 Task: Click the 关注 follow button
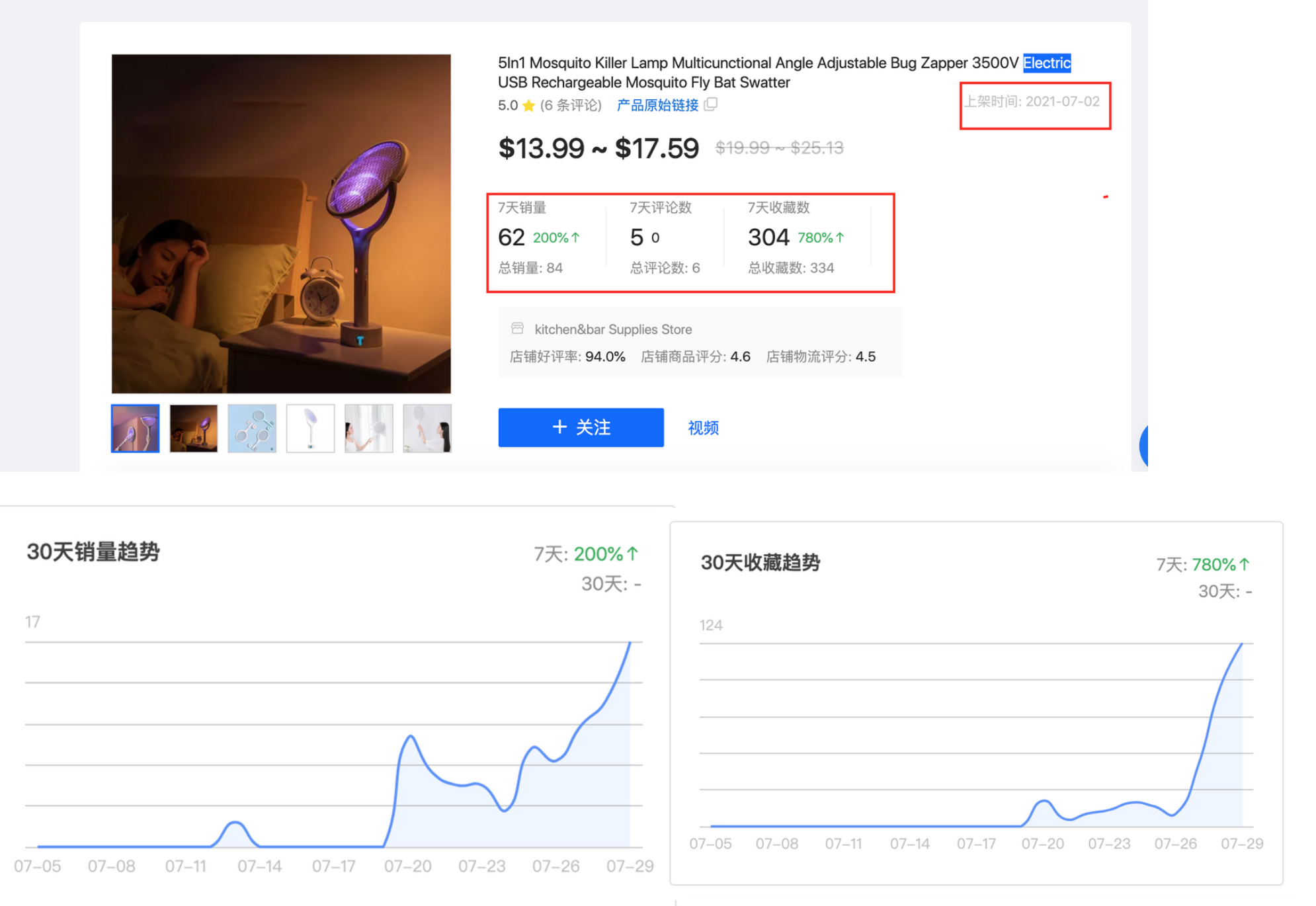click(x=581, y=427)
